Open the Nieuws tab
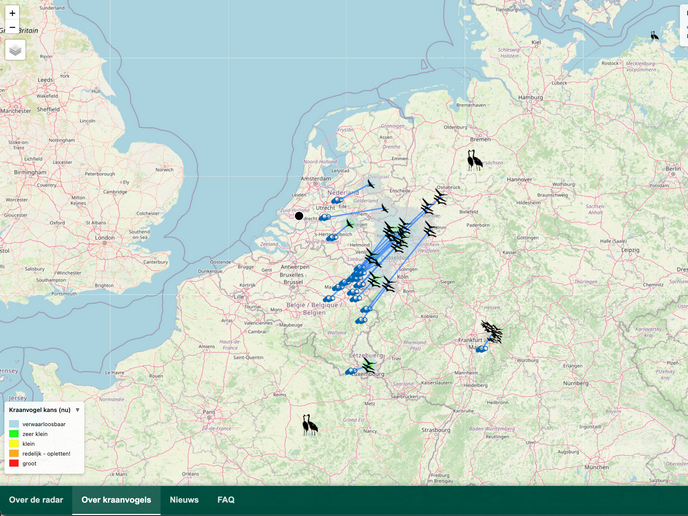The height and width of the screenshot is (516, 688). click(x=184, y=500)
